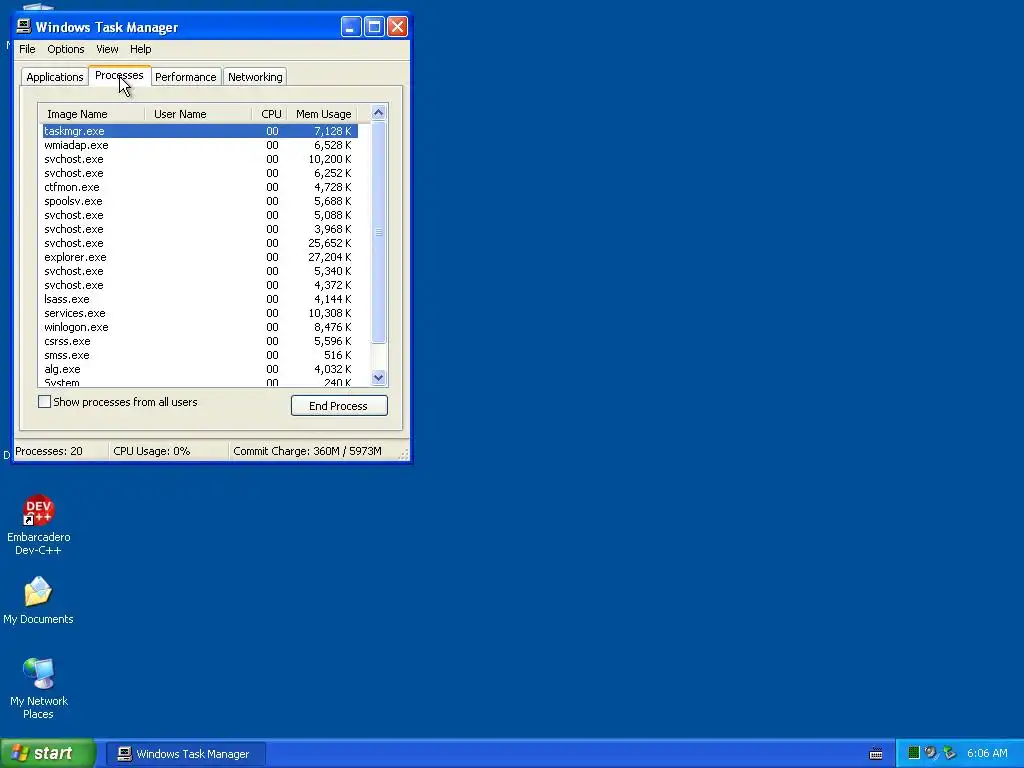Image resolution: width=1024 pixels, height=768 pixels.
Task: Sort by the Image Name column header
Action: pos(91,114)
